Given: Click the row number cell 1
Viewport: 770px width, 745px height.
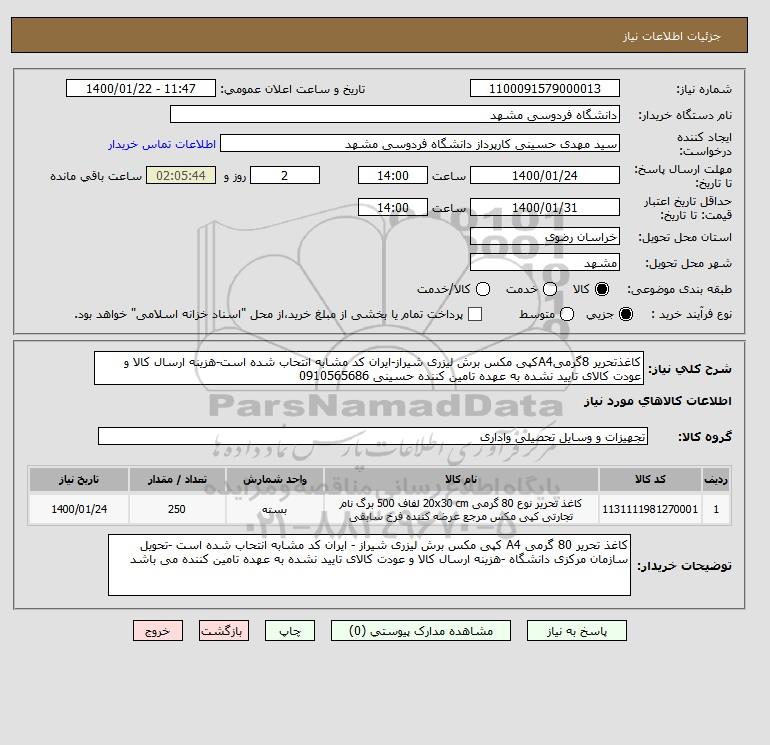Looking at the screenshot, I should point(716,509).
